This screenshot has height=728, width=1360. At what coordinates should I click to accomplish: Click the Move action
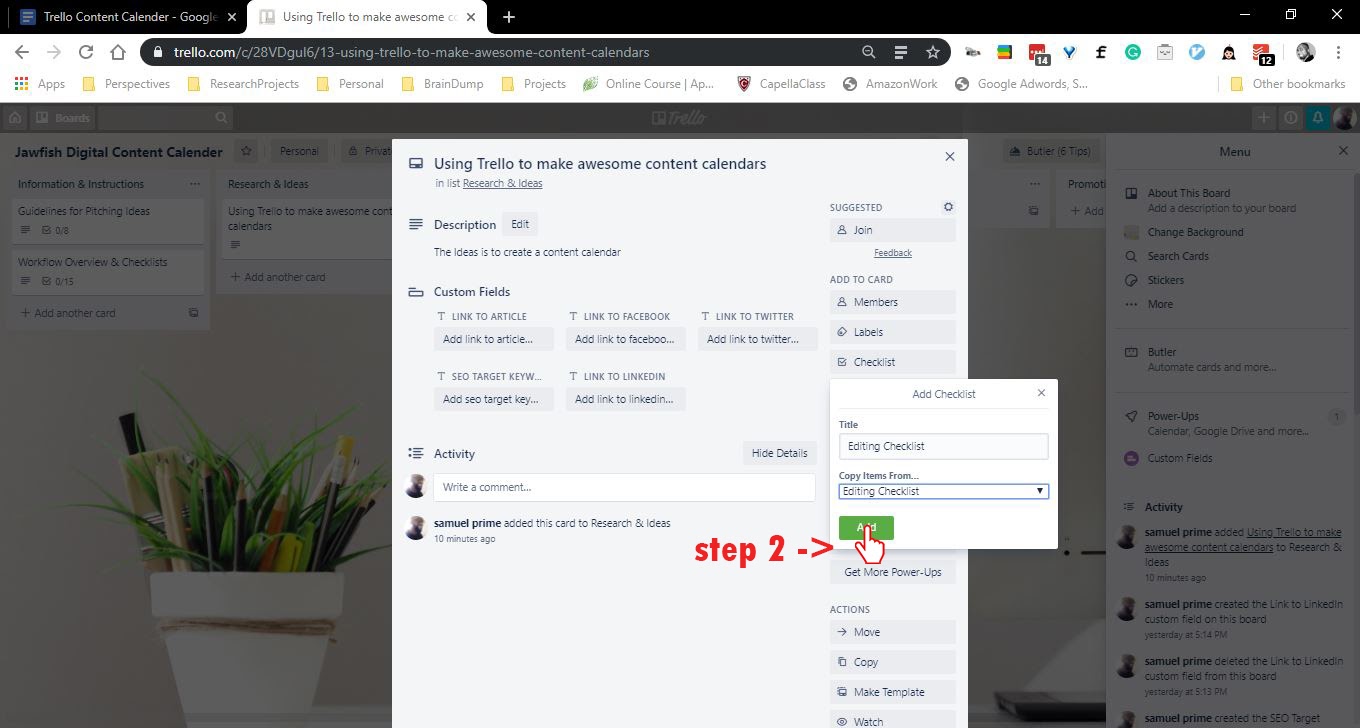[892, 632]
